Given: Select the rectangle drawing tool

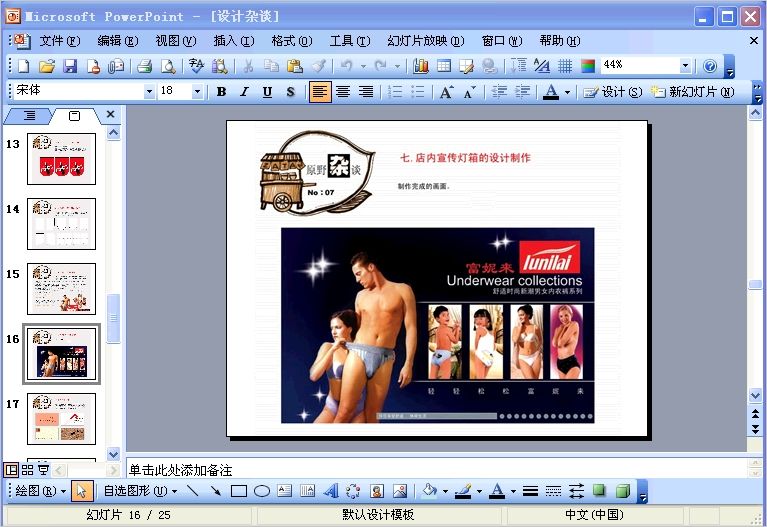Looking at the screenshot, I should coord(238,490).
